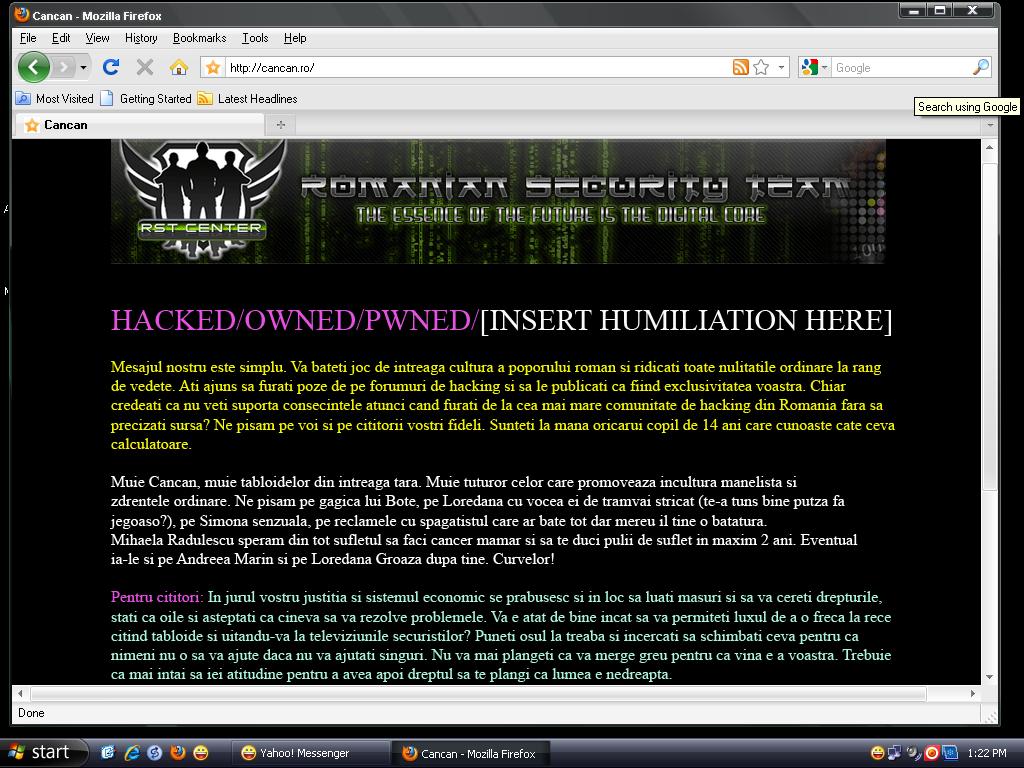Click the magnifier search button
Screen dimensions: 1024x768
(981, 67)
